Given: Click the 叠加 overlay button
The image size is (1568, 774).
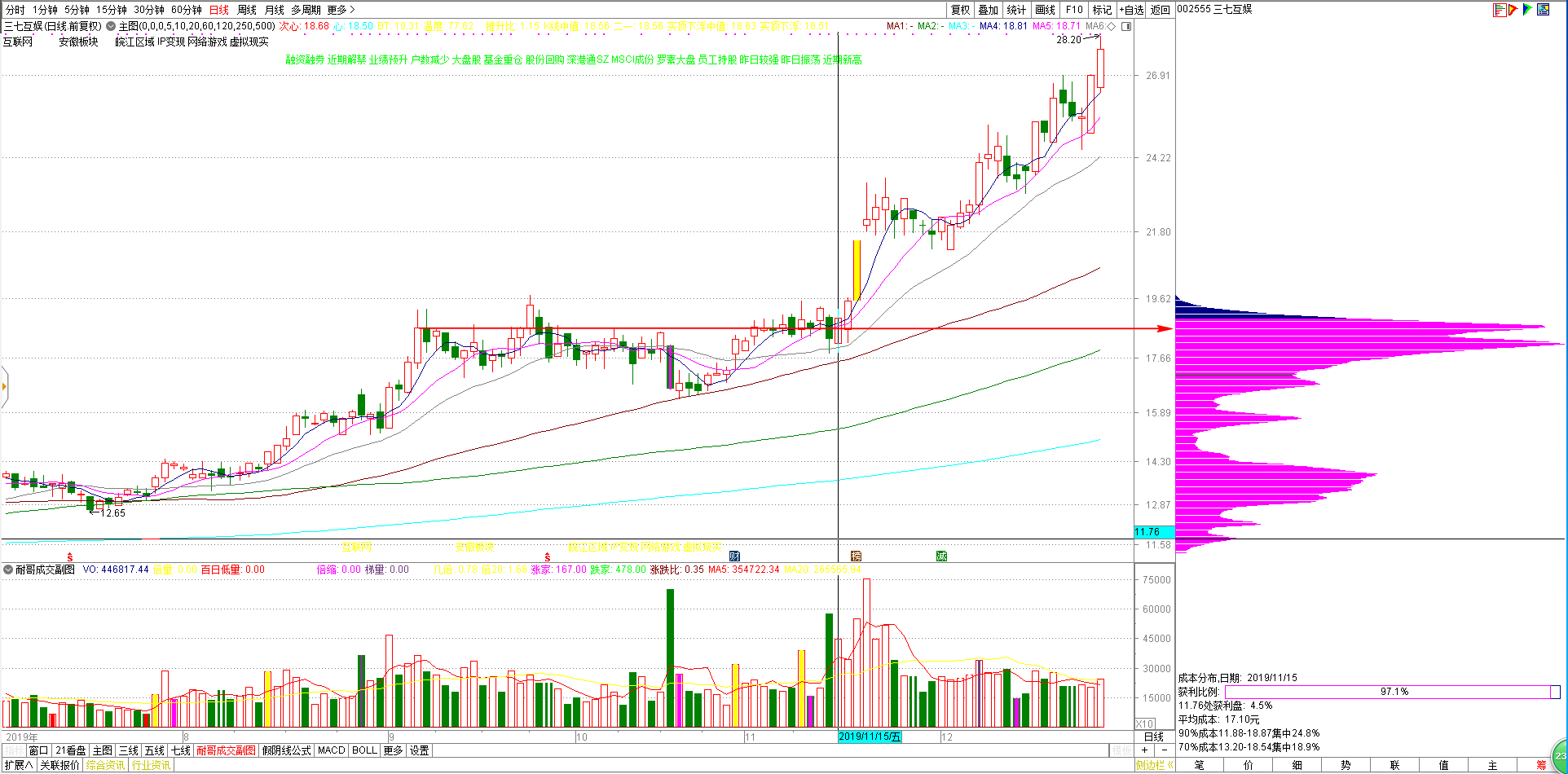Looking at the screenshot, I should click(x=989, y=10).
